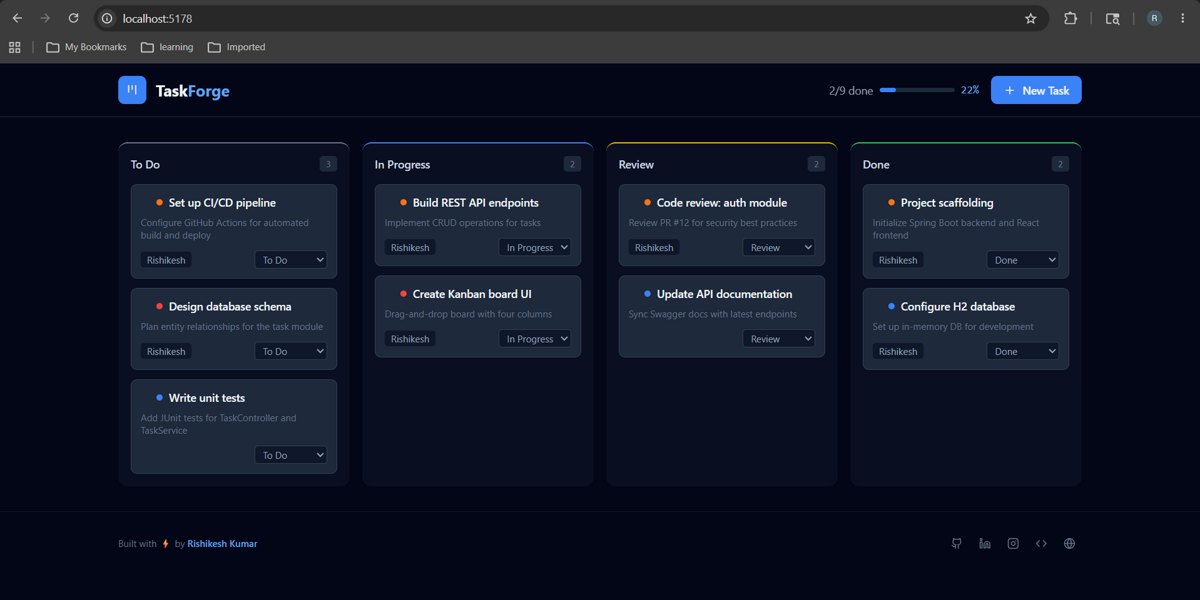Open the apps grid in bookmarks bar
1200x600 pixels.
tap(14, 47)
